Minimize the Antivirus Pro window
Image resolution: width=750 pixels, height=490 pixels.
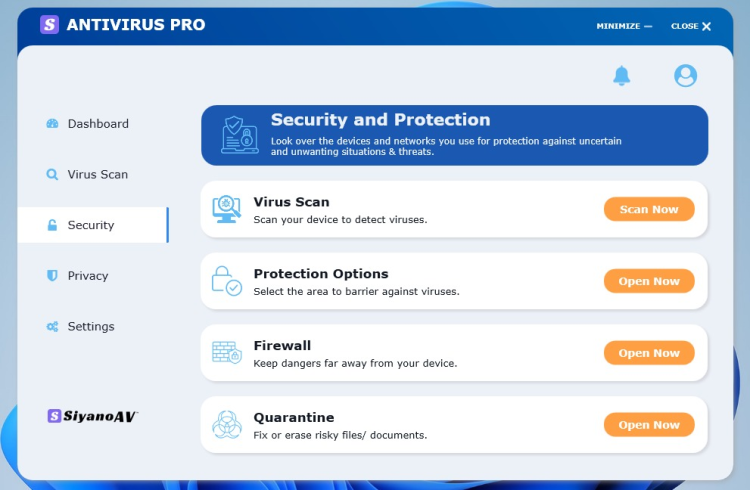(x=624, y=26)
